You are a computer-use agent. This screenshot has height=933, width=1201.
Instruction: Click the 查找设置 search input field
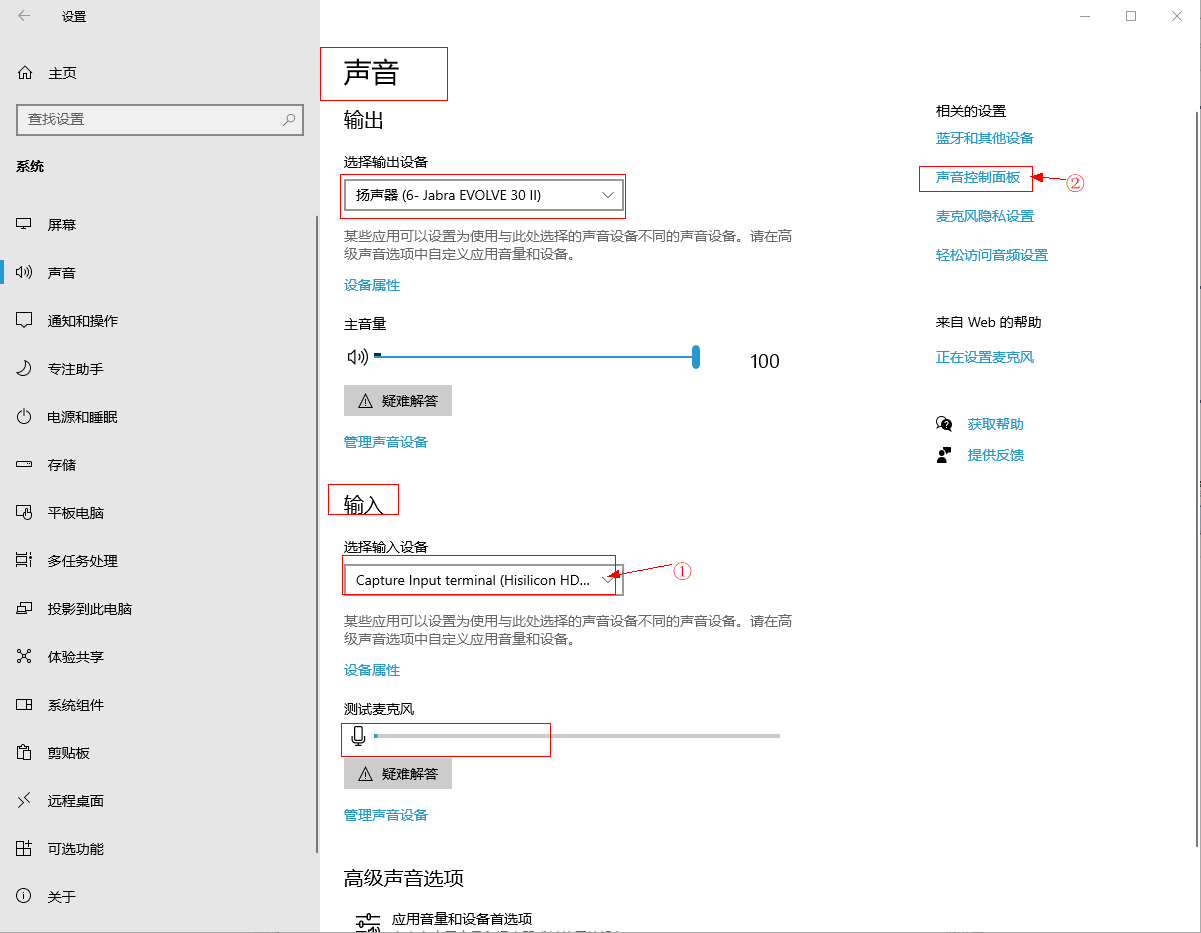click(x=150, y=119)
